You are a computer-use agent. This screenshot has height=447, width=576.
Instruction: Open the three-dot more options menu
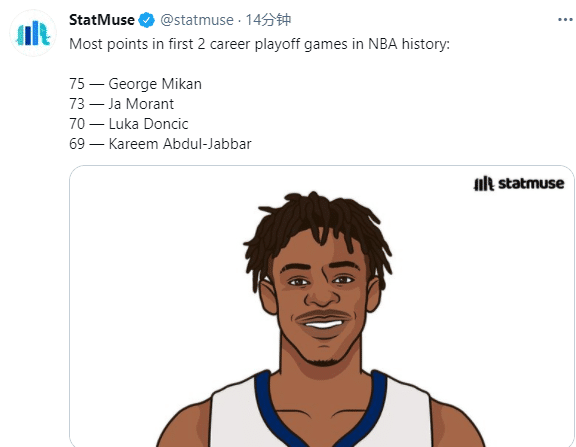coord(565,19)
